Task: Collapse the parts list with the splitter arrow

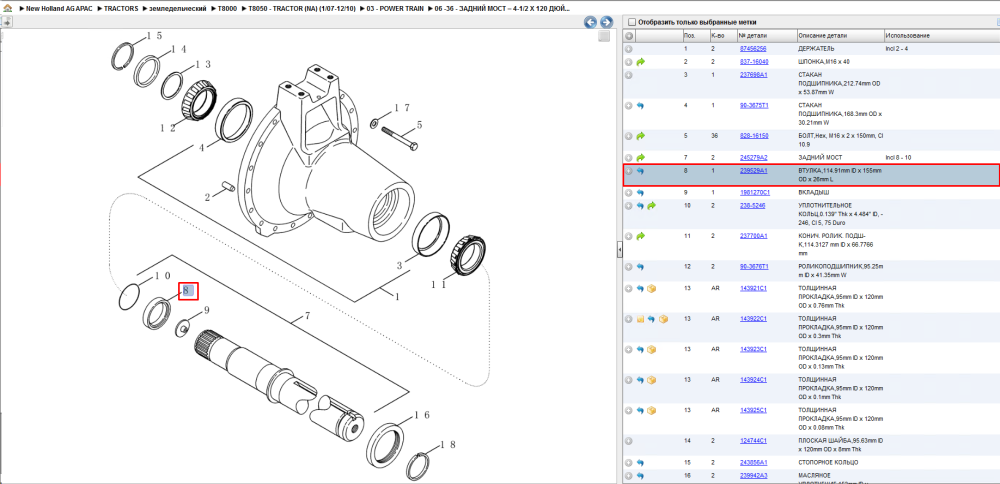Action: [619, 251]
